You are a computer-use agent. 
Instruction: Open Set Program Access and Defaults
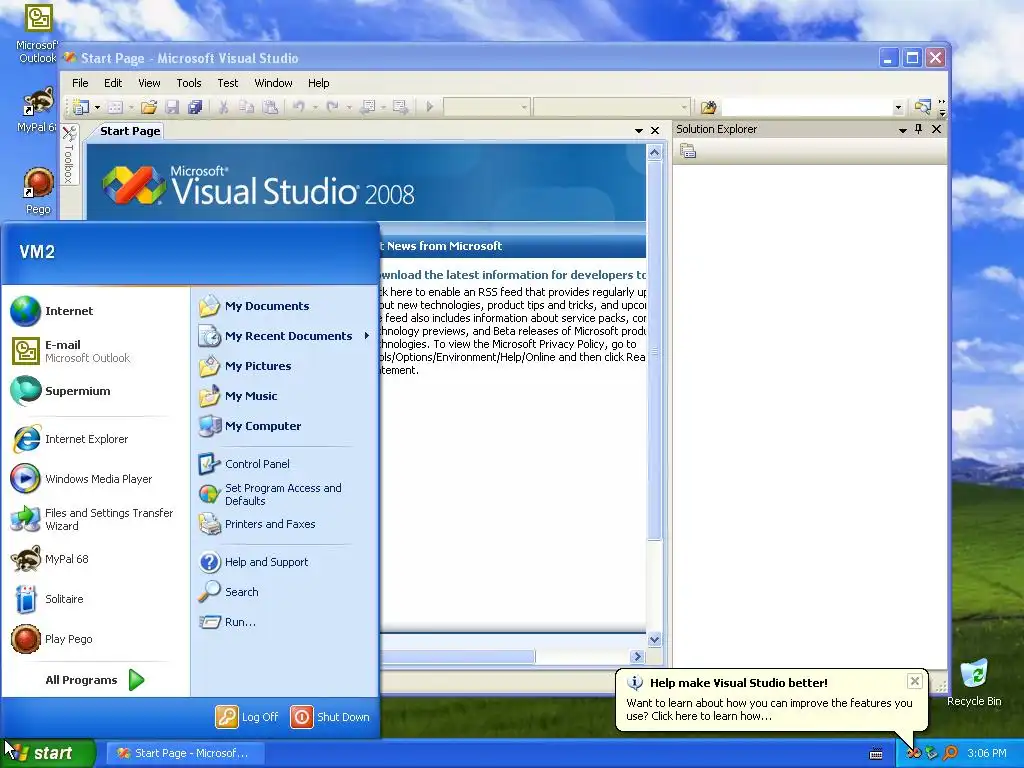click(285, 494)
